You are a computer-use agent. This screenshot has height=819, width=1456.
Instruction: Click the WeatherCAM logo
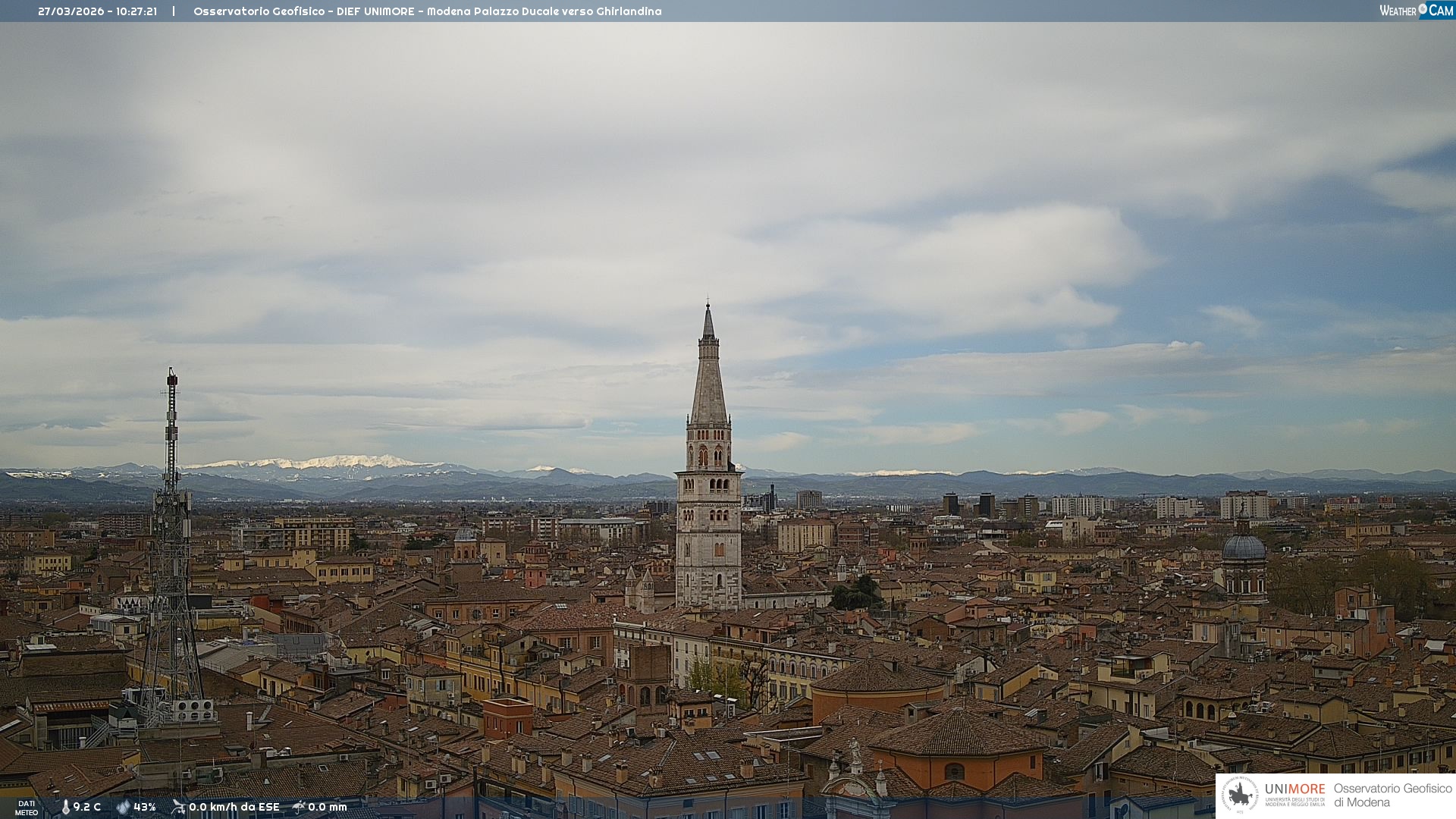[x=1416, y=11]
